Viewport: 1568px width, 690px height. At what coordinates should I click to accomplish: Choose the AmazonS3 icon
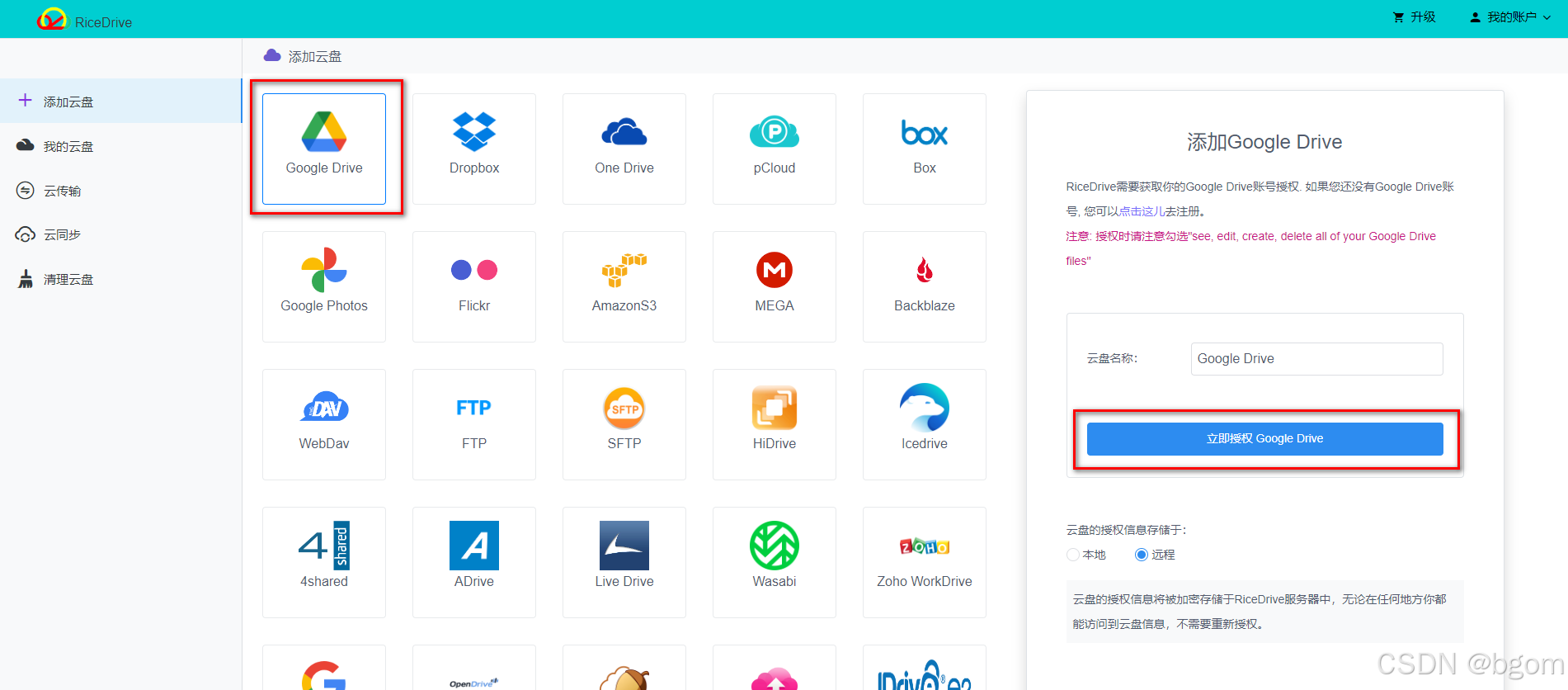point(624,270)
